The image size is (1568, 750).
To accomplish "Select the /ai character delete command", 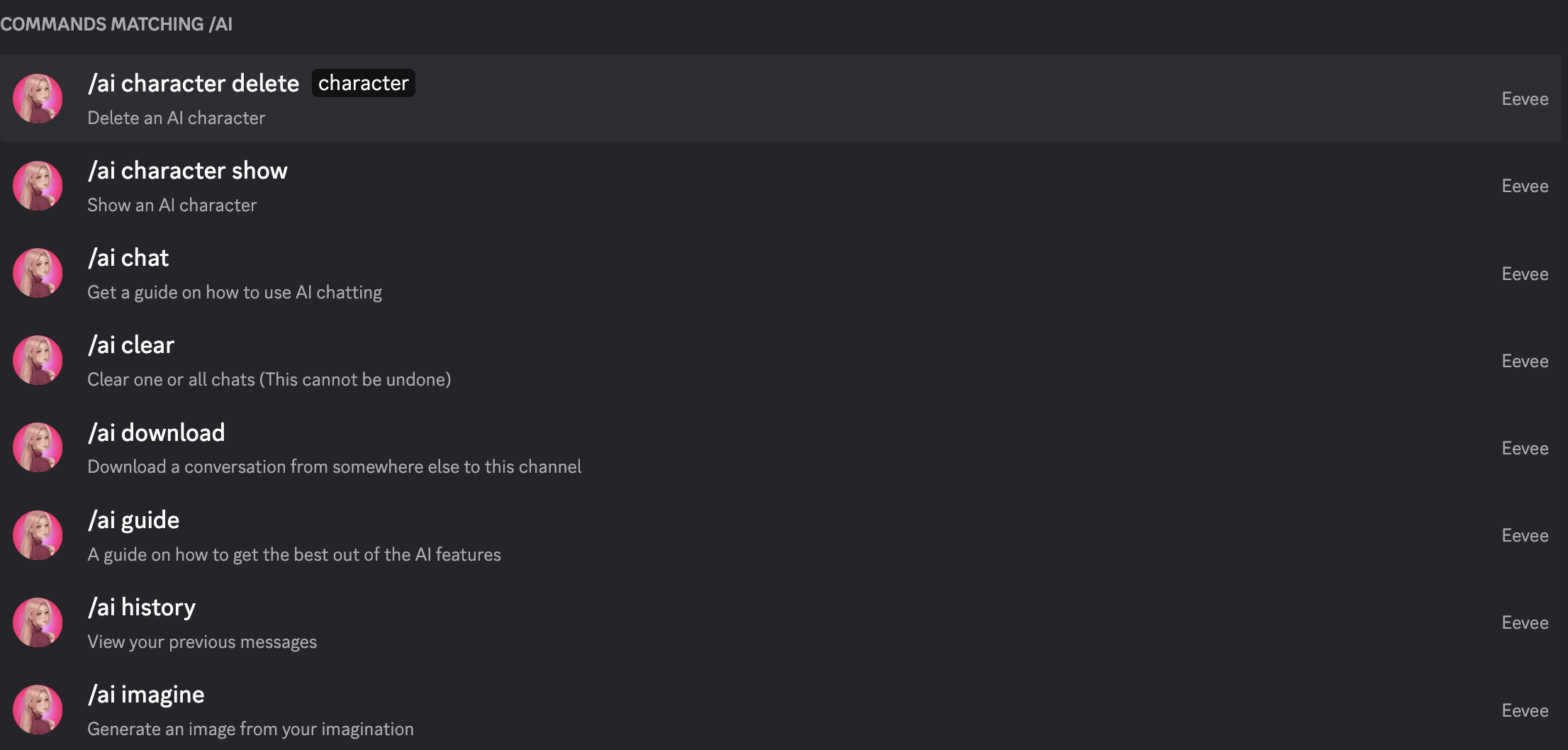I will click(780, 99).
